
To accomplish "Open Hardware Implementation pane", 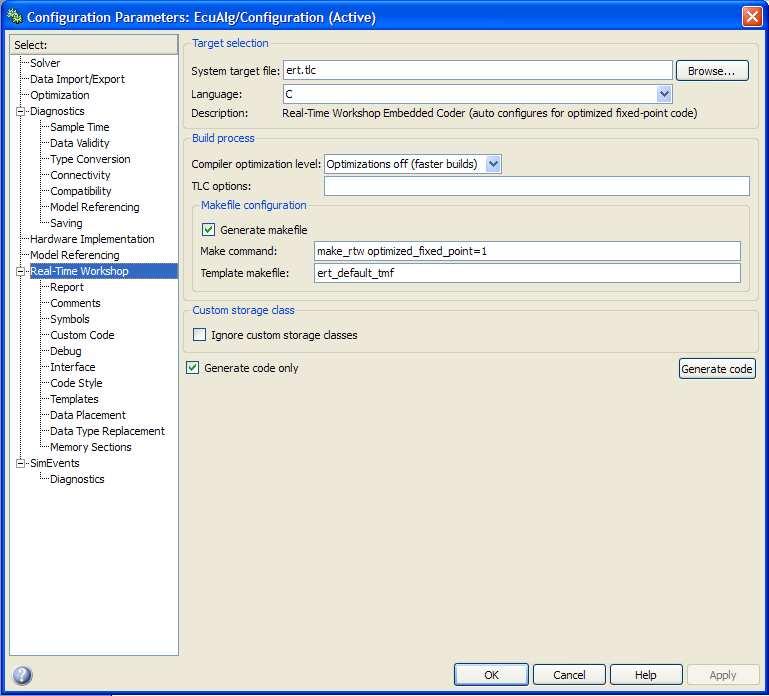I will coord(92,239).
